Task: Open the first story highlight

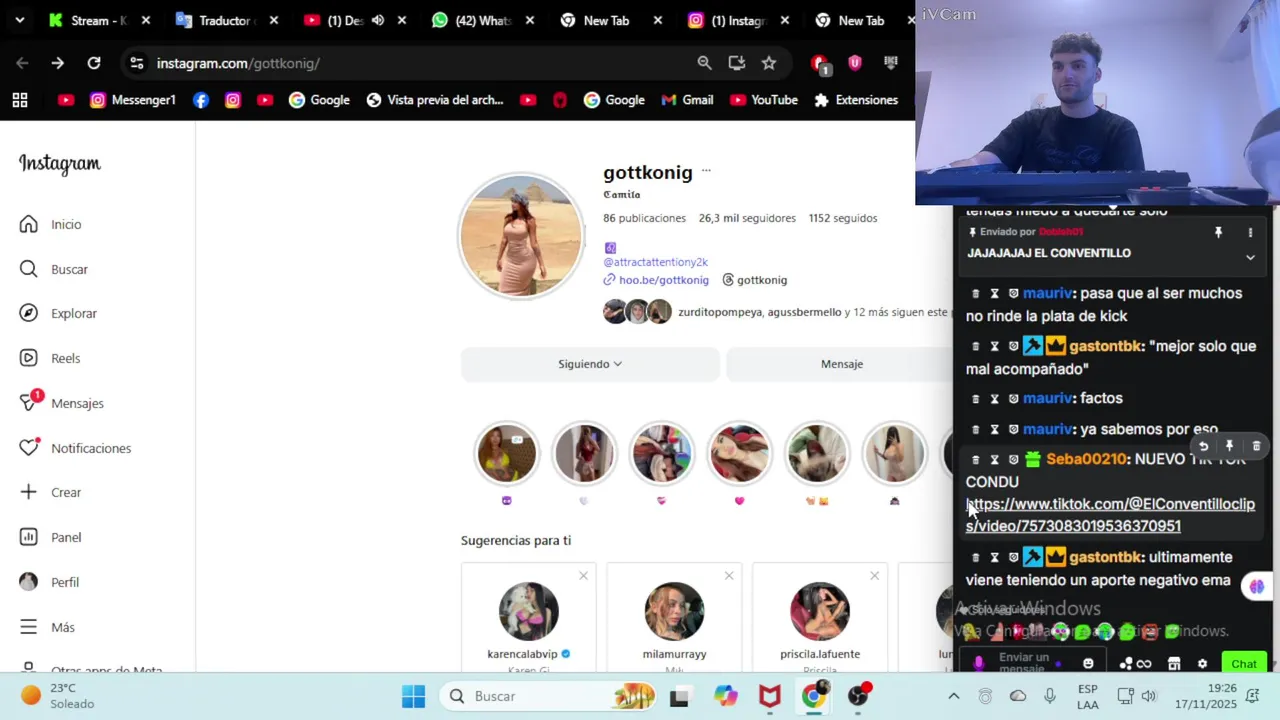Action: 506,453
